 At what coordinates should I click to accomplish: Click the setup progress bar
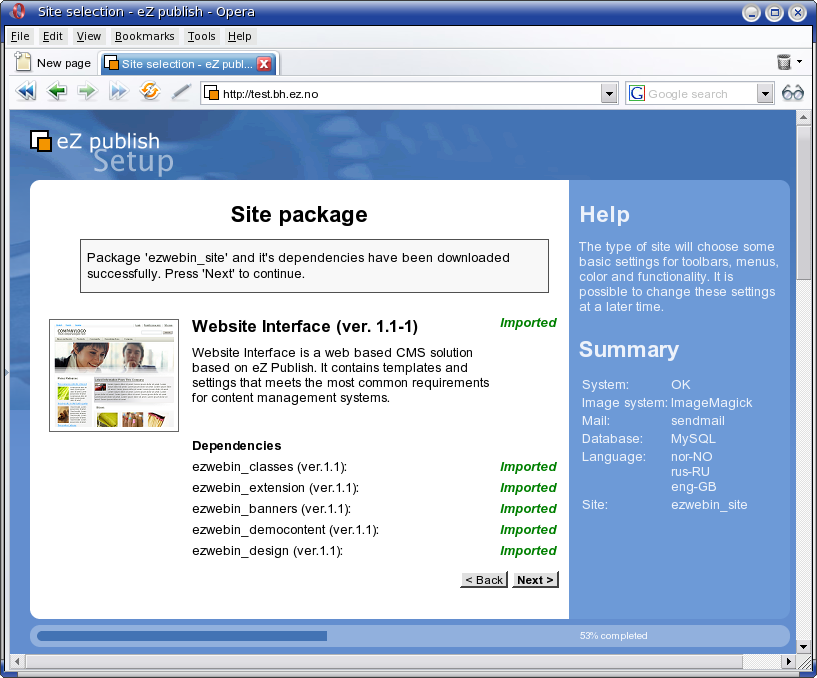point(410,636)
